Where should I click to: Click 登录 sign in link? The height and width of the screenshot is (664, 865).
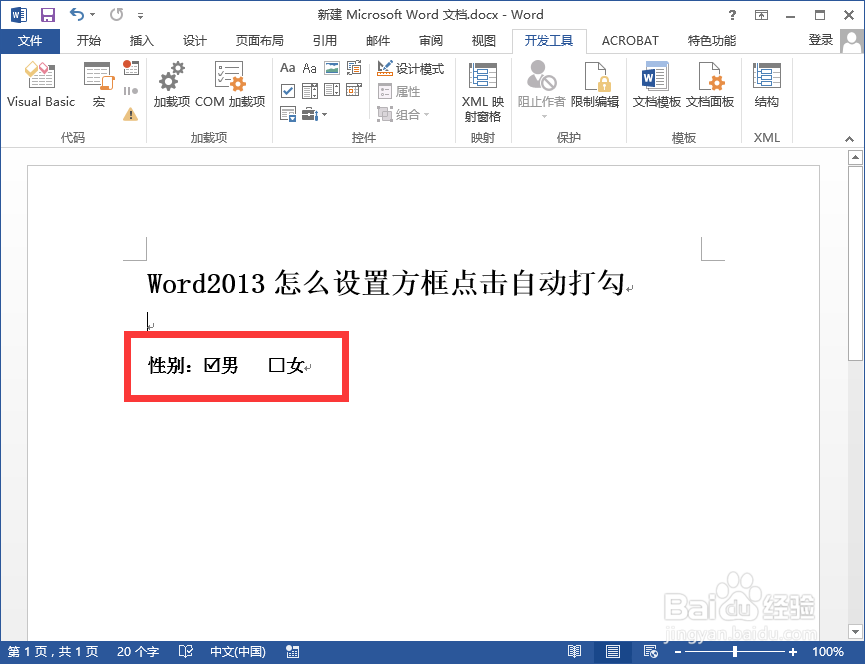(820, 40)
